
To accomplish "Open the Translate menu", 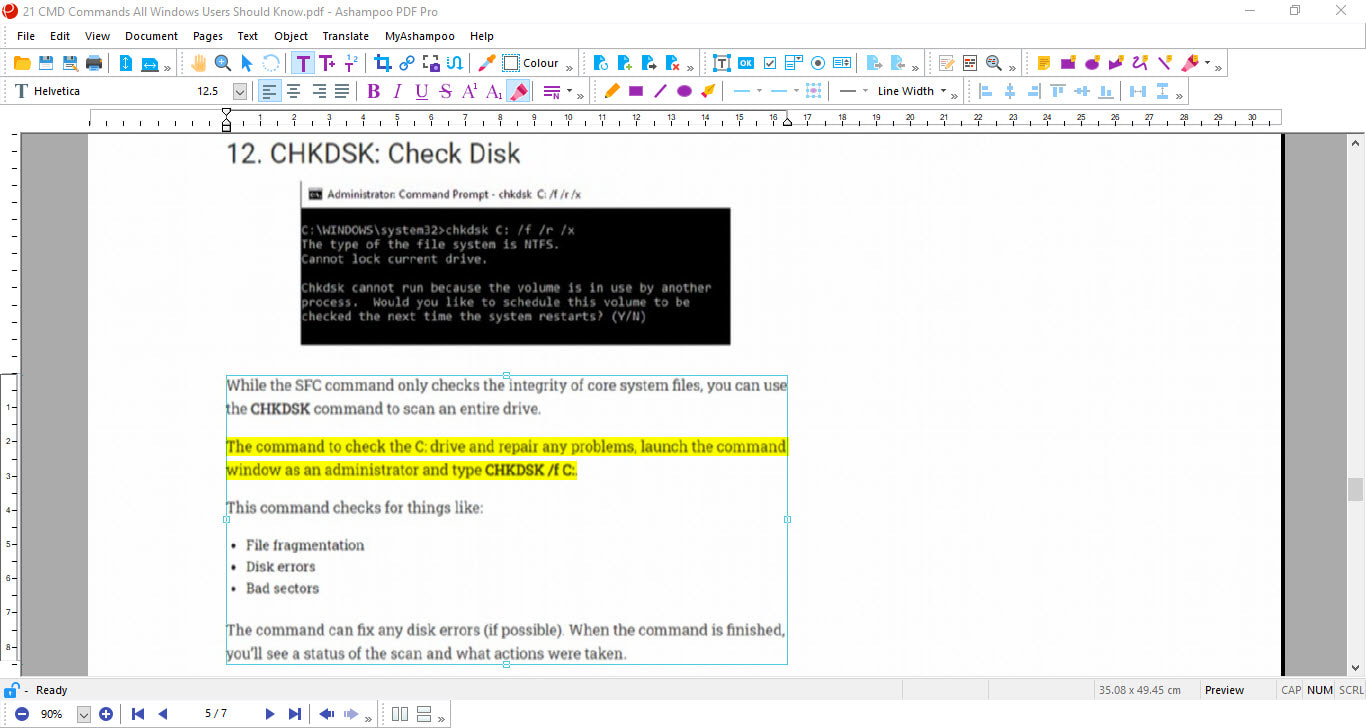I will (x=346, y=36).
